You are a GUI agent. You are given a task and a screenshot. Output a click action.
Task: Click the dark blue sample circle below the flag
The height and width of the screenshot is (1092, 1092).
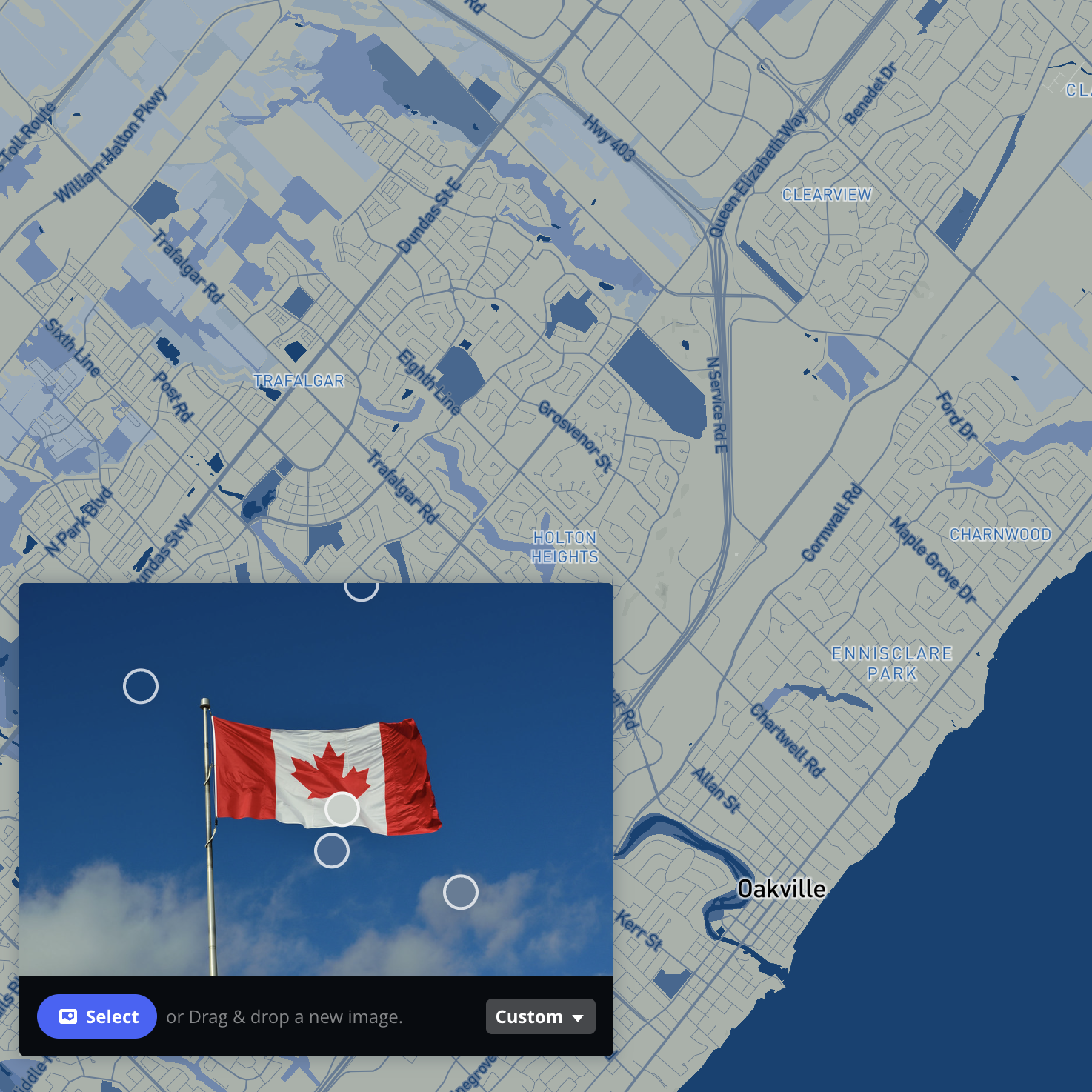[x=333, y=851]
